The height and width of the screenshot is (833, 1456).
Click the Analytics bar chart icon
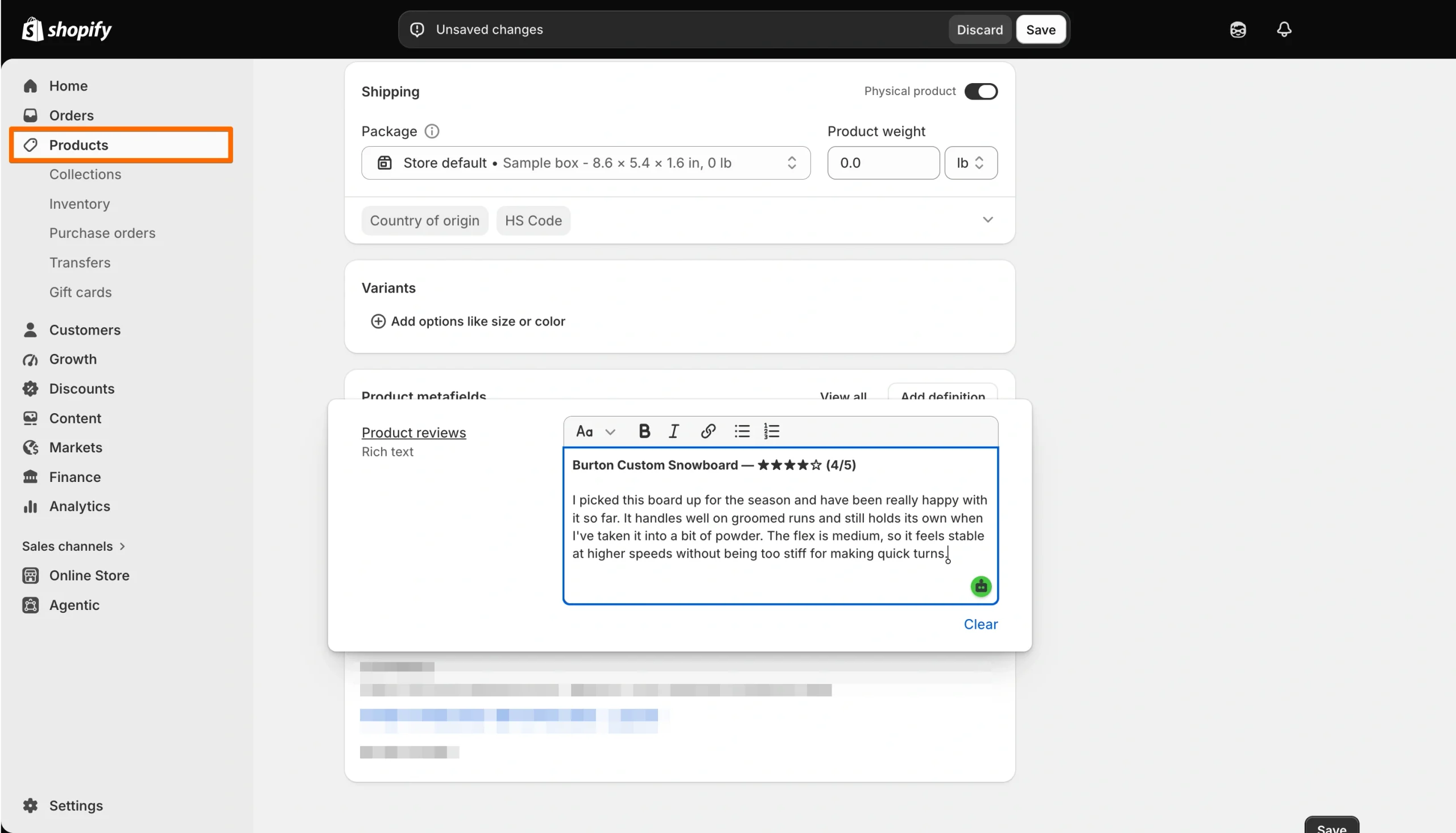coord(30,506)
